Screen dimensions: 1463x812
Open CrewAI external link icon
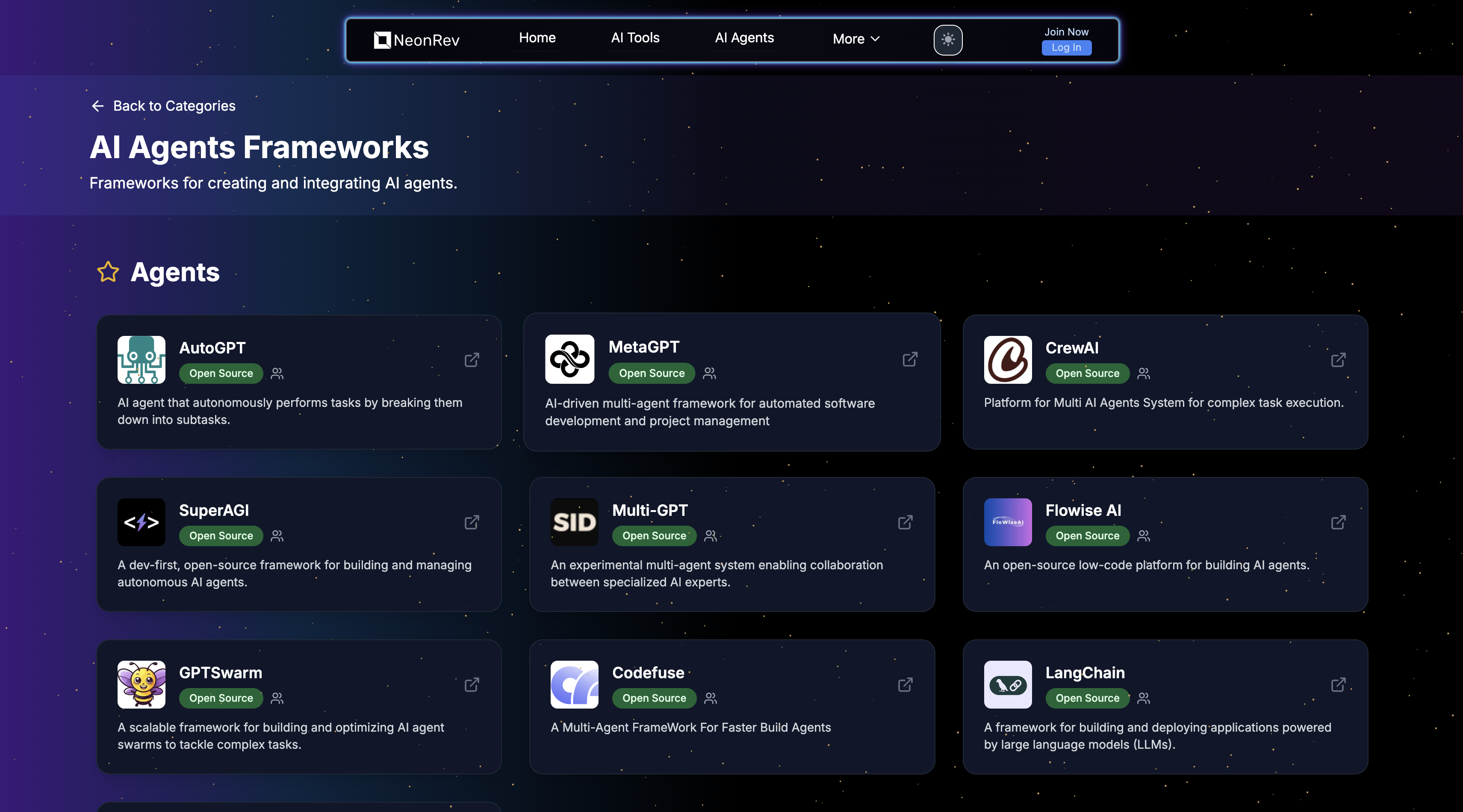pos(1338,360)
